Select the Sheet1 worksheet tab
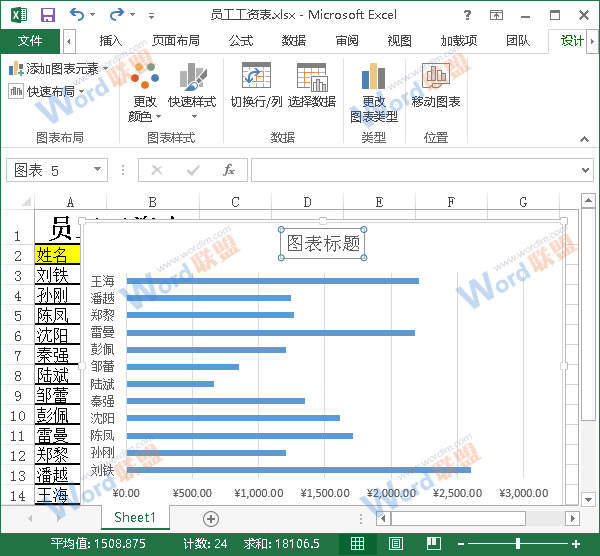The width and height of the screenshot is (600, 556). point(134,518)
